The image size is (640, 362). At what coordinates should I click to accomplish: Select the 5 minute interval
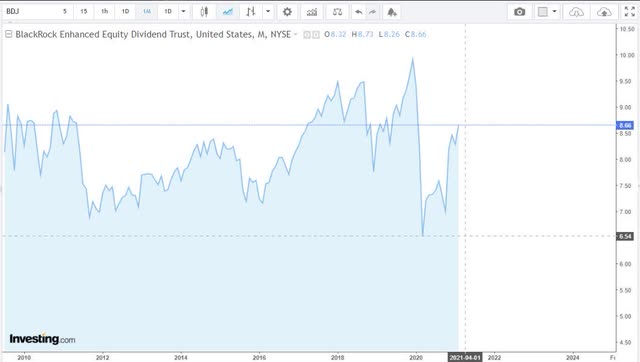(64, 11)
